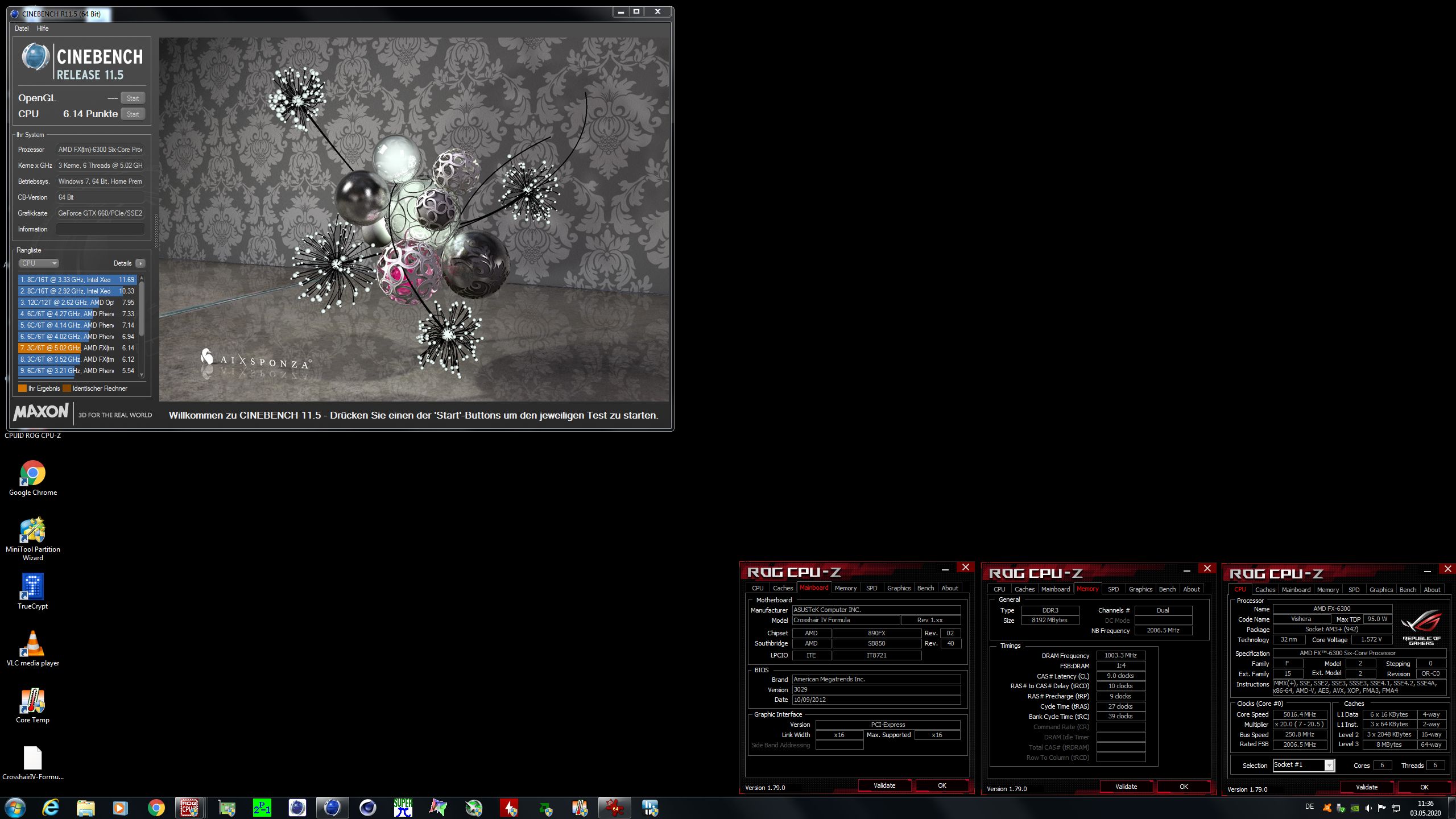Click the Core Speed value 5016.4 MHz

(x=1300, y=714)
